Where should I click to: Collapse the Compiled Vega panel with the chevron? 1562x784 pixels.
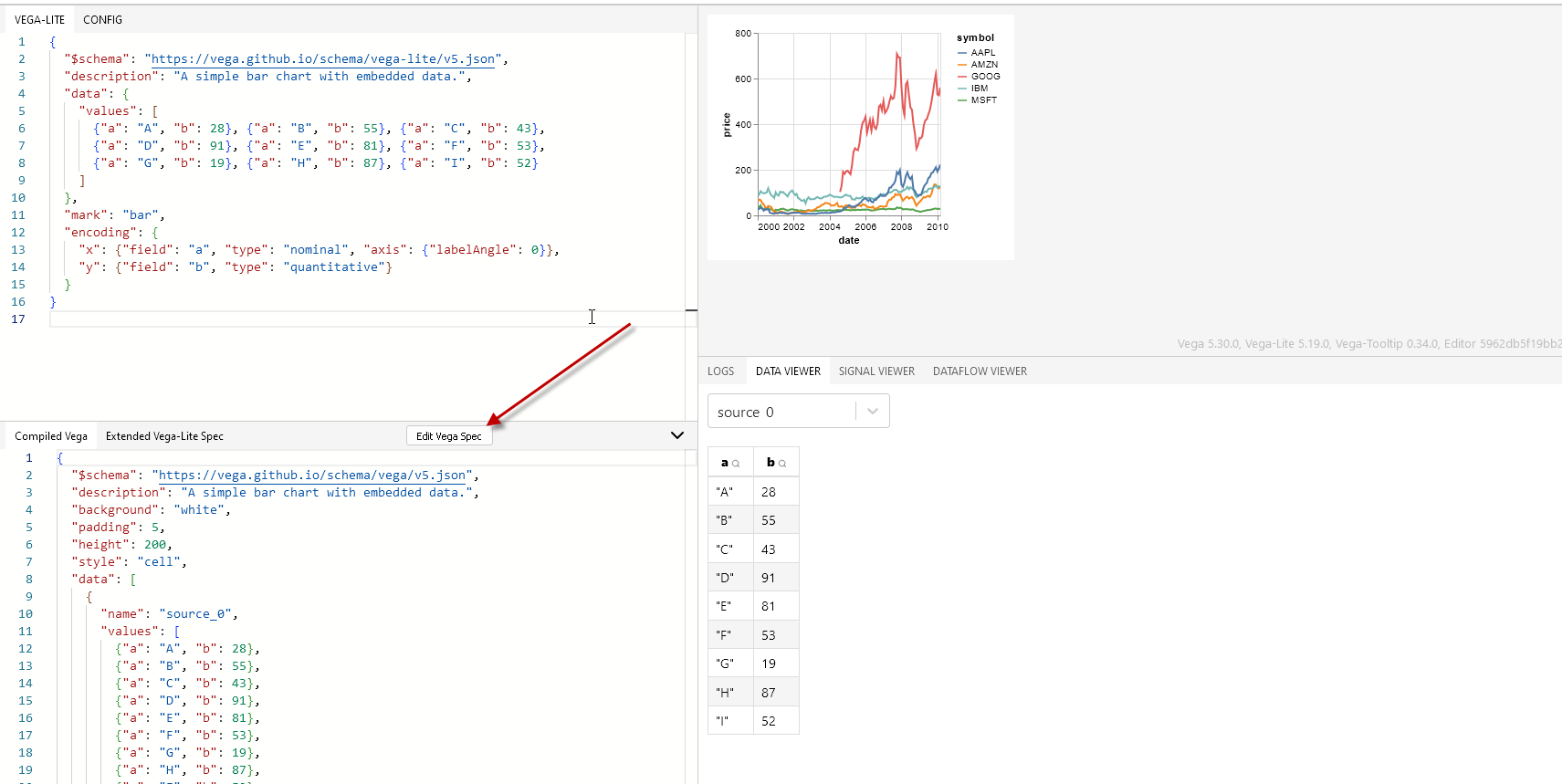[x=676, y=435]
